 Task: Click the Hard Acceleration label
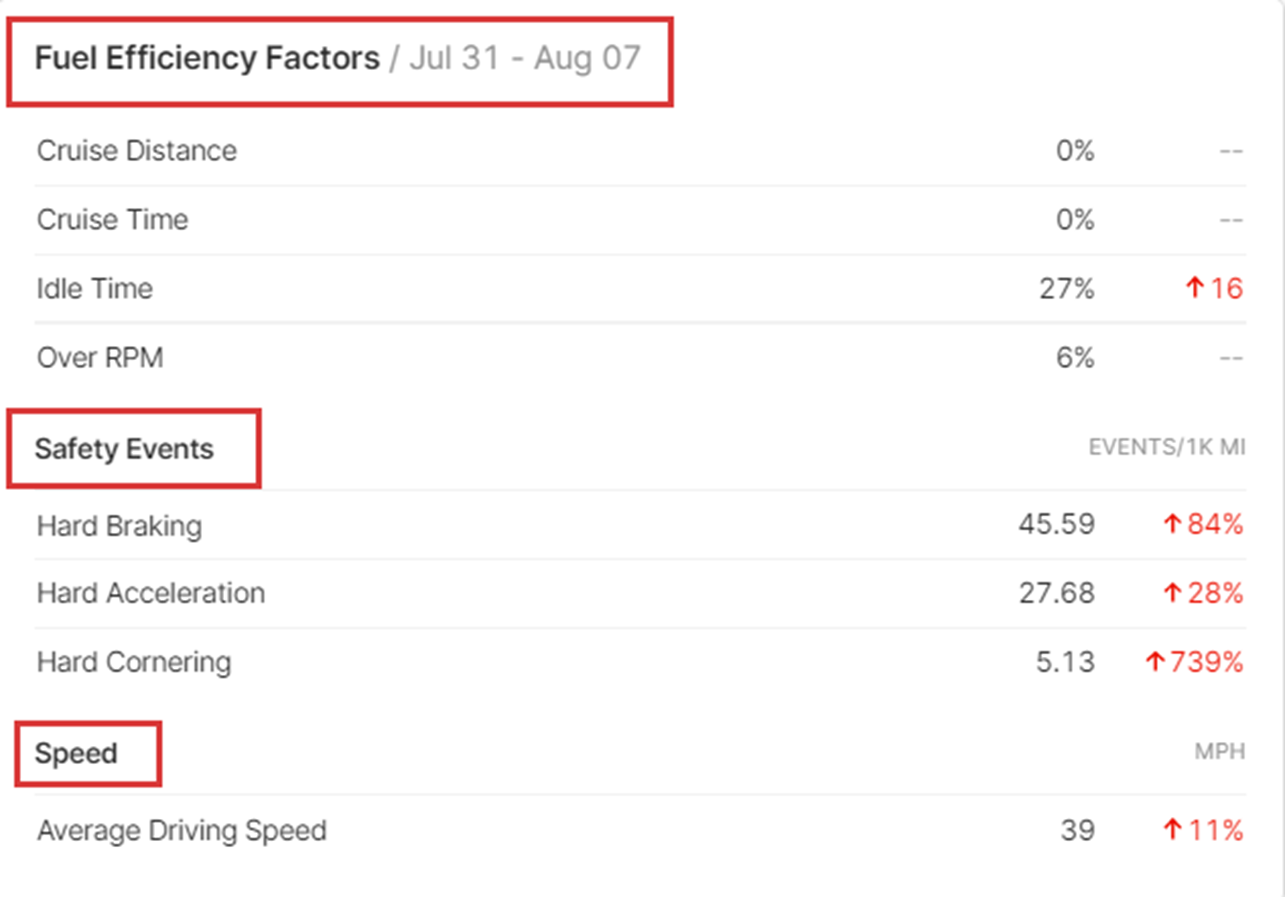point(151,593)
